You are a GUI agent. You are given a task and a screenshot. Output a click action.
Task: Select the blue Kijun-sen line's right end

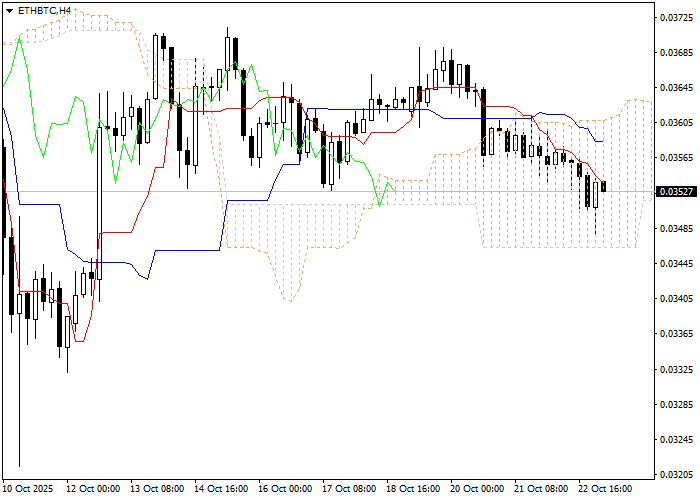point(601,140)
